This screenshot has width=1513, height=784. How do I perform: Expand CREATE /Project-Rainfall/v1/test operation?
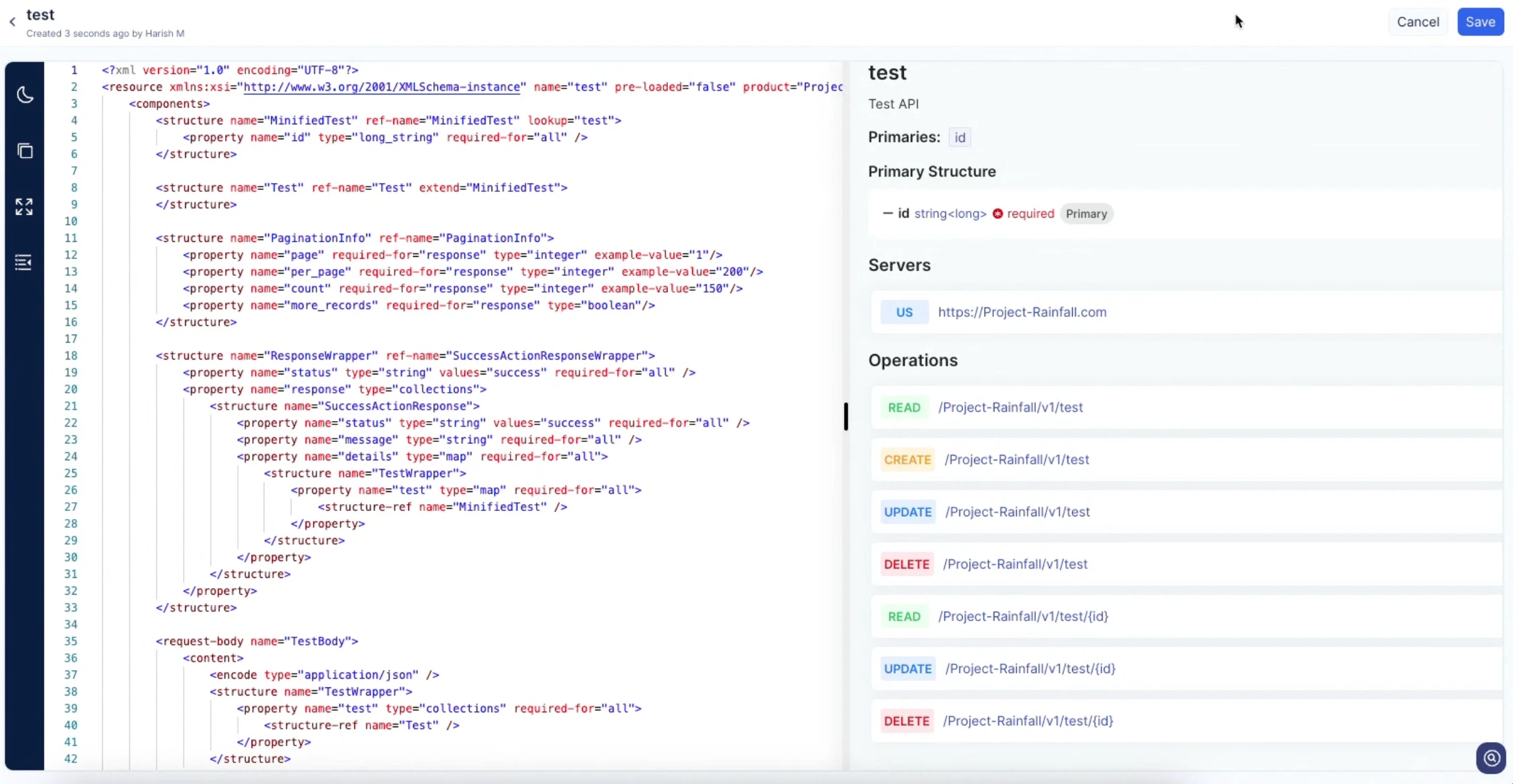point(1186,460)
